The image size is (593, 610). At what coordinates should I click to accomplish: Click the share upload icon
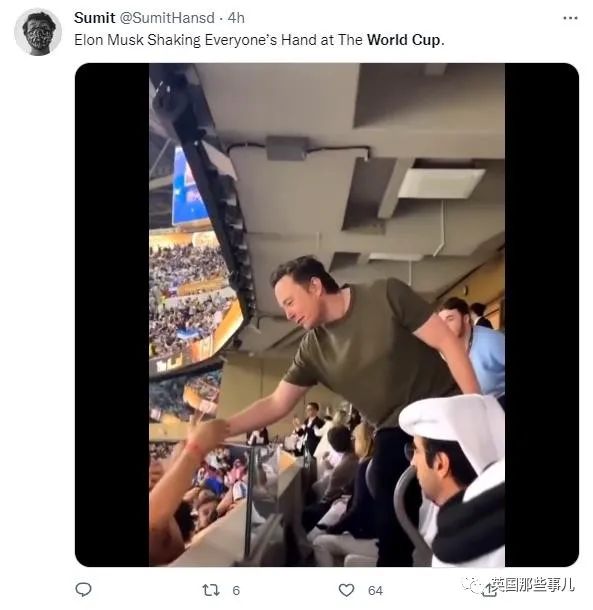[489, 591]
